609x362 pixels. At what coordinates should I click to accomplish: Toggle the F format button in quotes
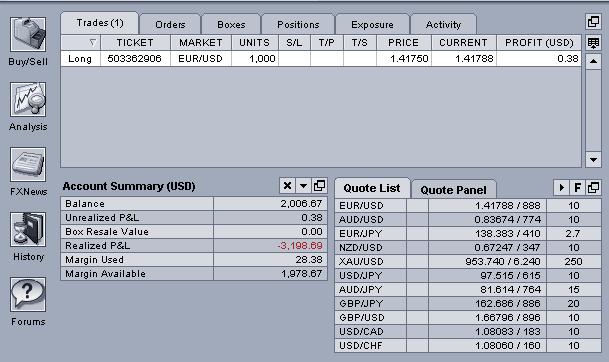tap(578, 188)
